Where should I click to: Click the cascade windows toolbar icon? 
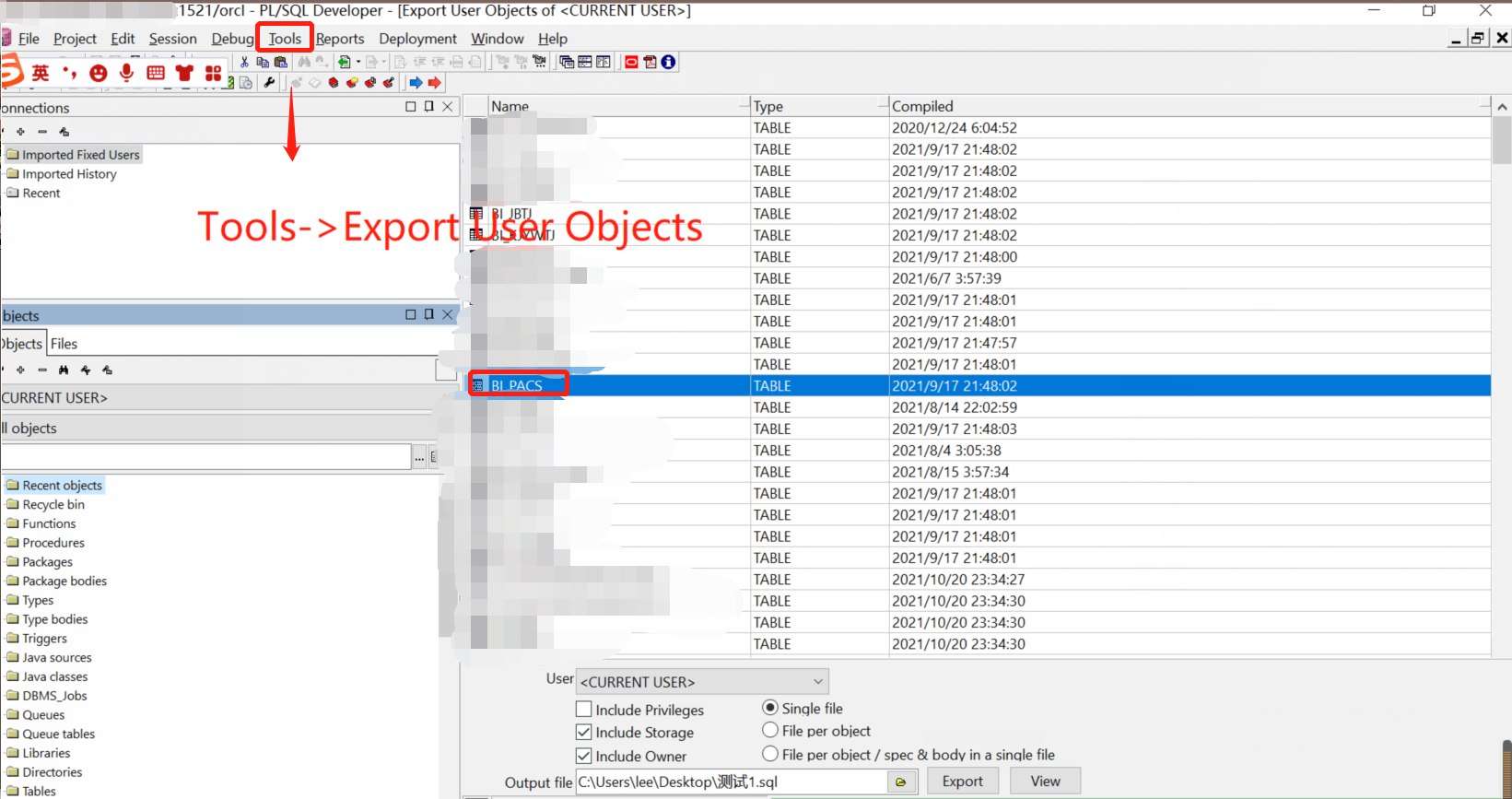click(567, 62)
